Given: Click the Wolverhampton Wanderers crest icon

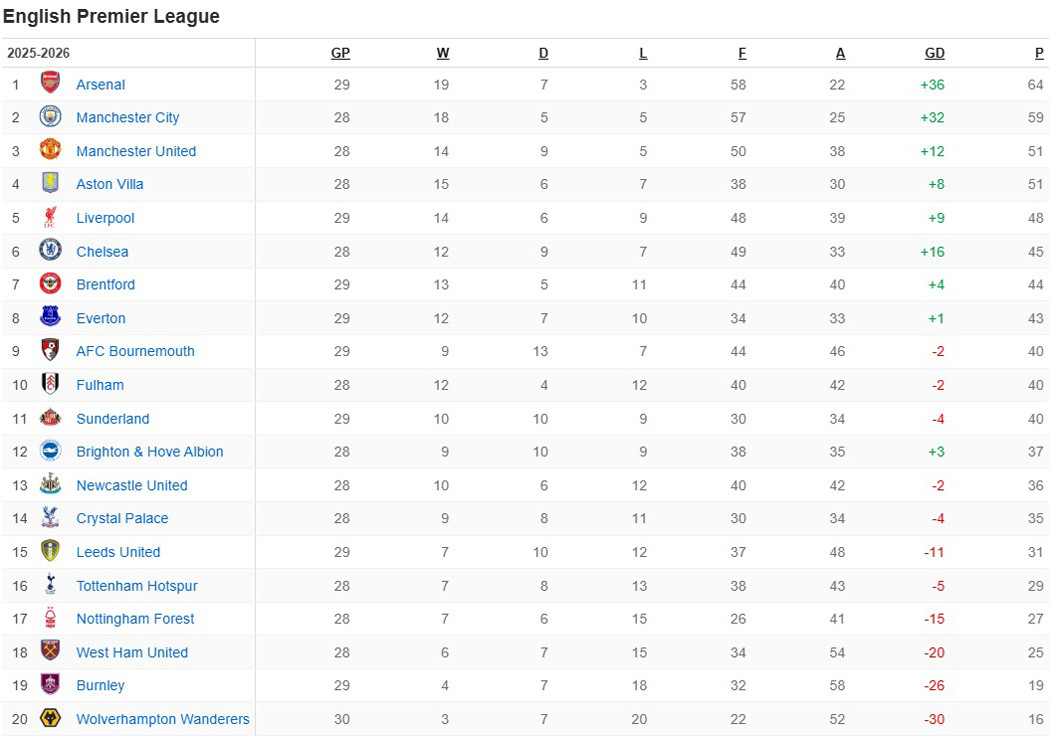Looking at the screenshot, I should (50, 719).
